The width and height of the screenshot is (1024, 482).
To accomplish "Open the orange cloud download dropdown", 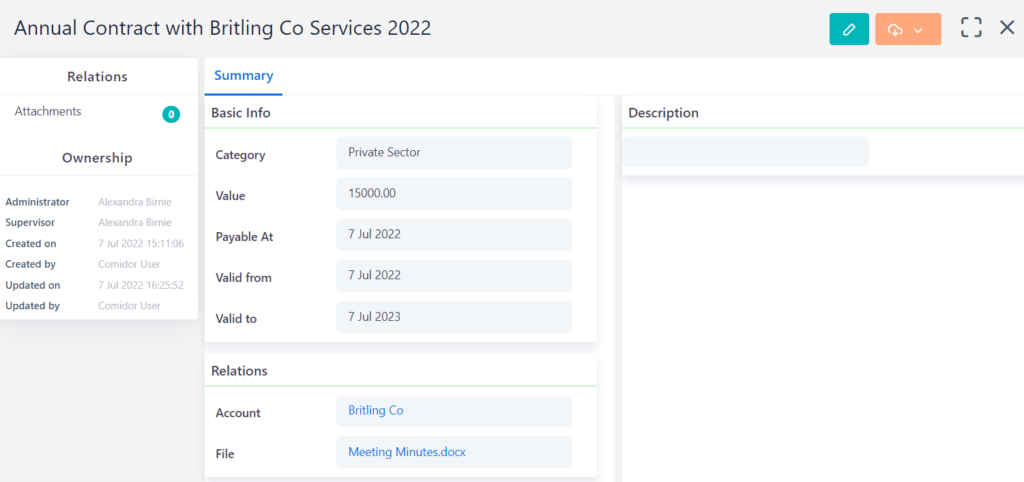I will pos(908,29).
